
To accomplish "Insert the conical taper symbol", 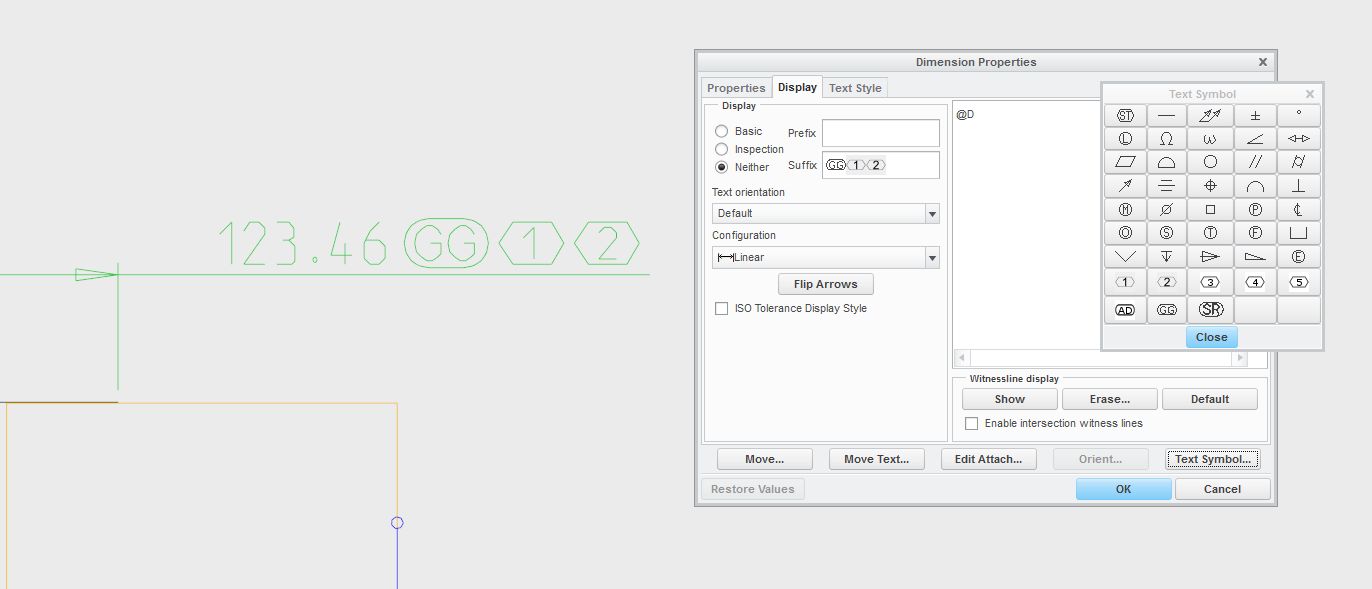I will (x=1211, y=257).
